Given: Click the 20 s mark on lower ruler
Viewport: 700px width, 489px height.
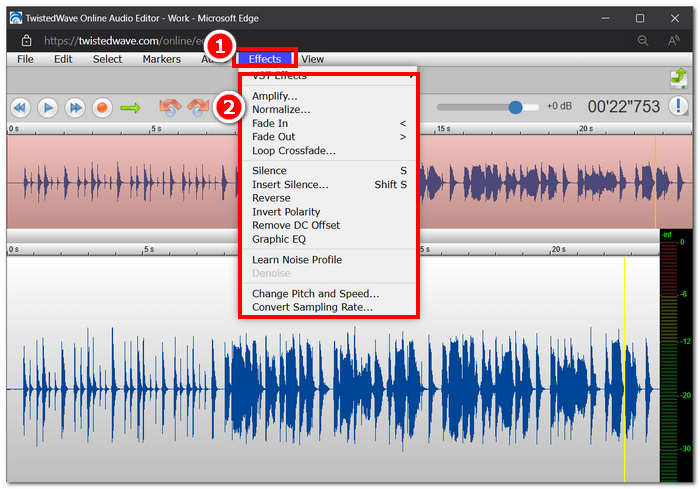Looking at the screenshot, I should coord(559,249).
